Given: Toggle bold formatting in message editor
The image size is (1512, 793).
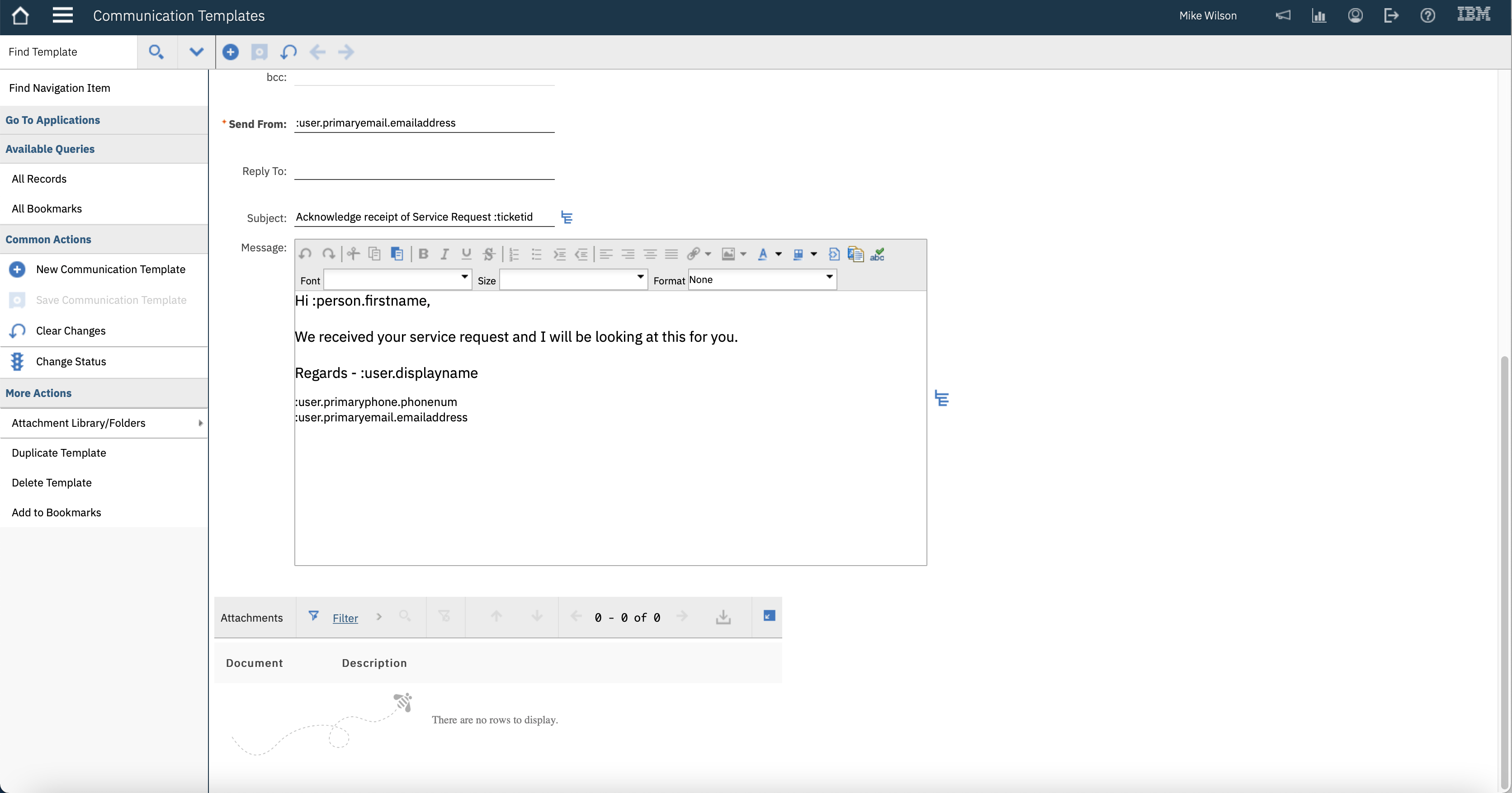Looking at the screenshot, I should coord(423,254).
